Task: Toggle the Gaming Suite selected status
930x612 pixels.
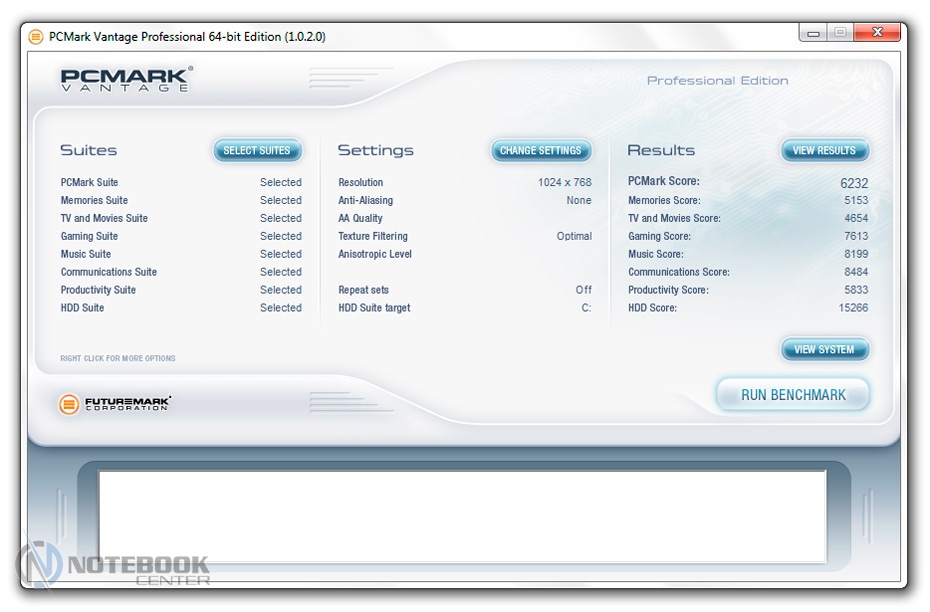Action: (x=280, y=237)
